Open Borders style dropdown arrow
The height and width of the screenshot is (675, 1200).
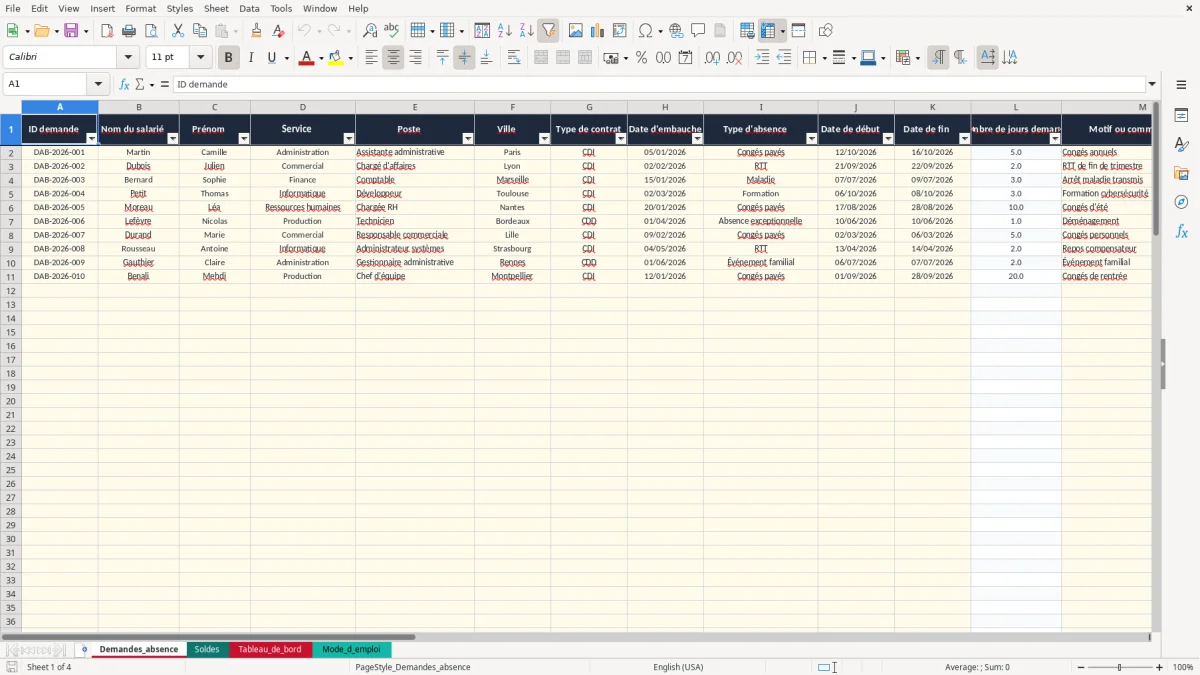[827, 58]
